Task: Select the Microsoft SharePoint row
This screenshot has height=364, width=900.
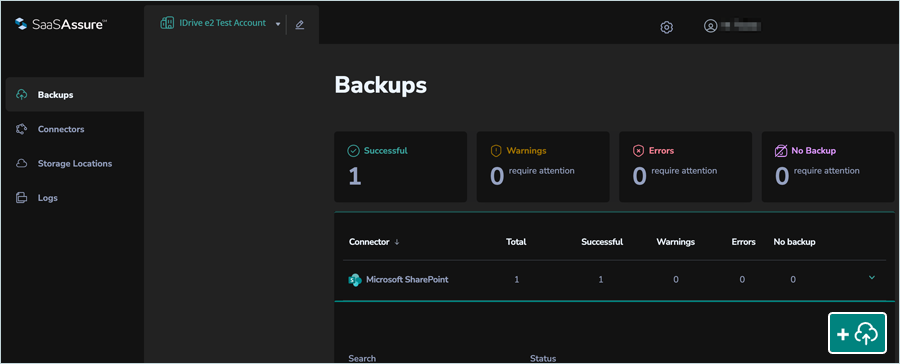Action: pyautogui.click(x=614, y=280)
